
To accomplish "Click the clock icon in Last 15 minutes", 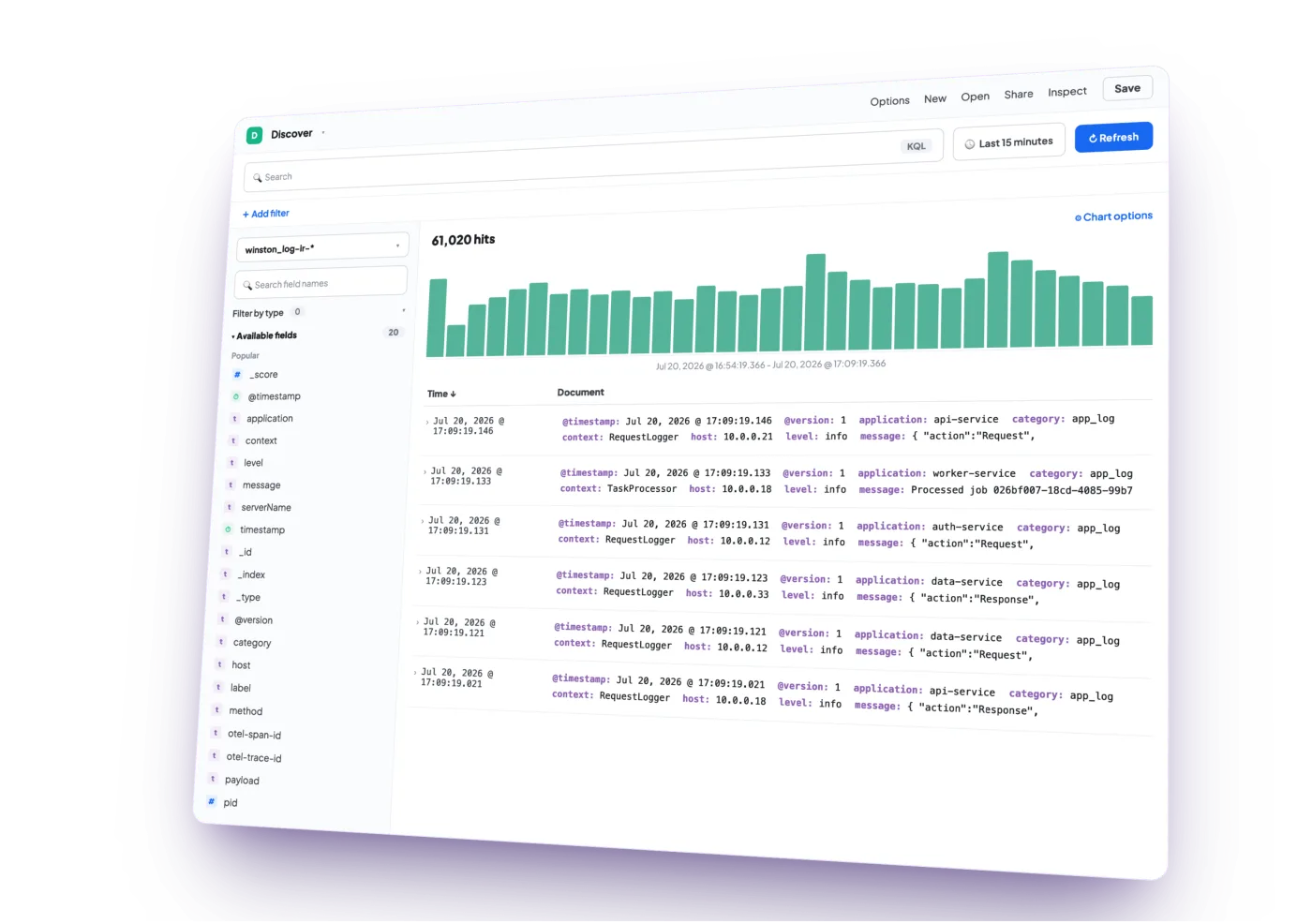I will click(x=970, y=144).
